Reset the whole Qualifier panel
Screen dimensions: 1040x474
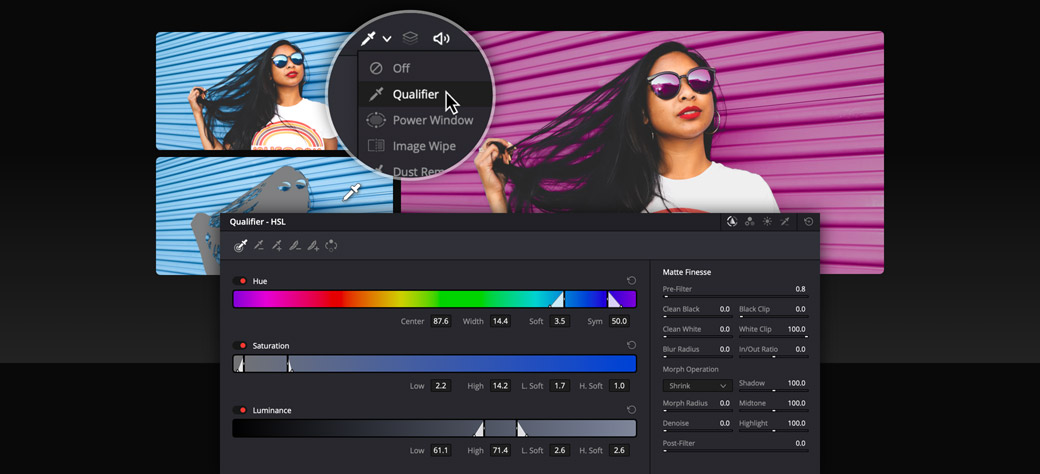pyautogui.click(x=808, y=222)
